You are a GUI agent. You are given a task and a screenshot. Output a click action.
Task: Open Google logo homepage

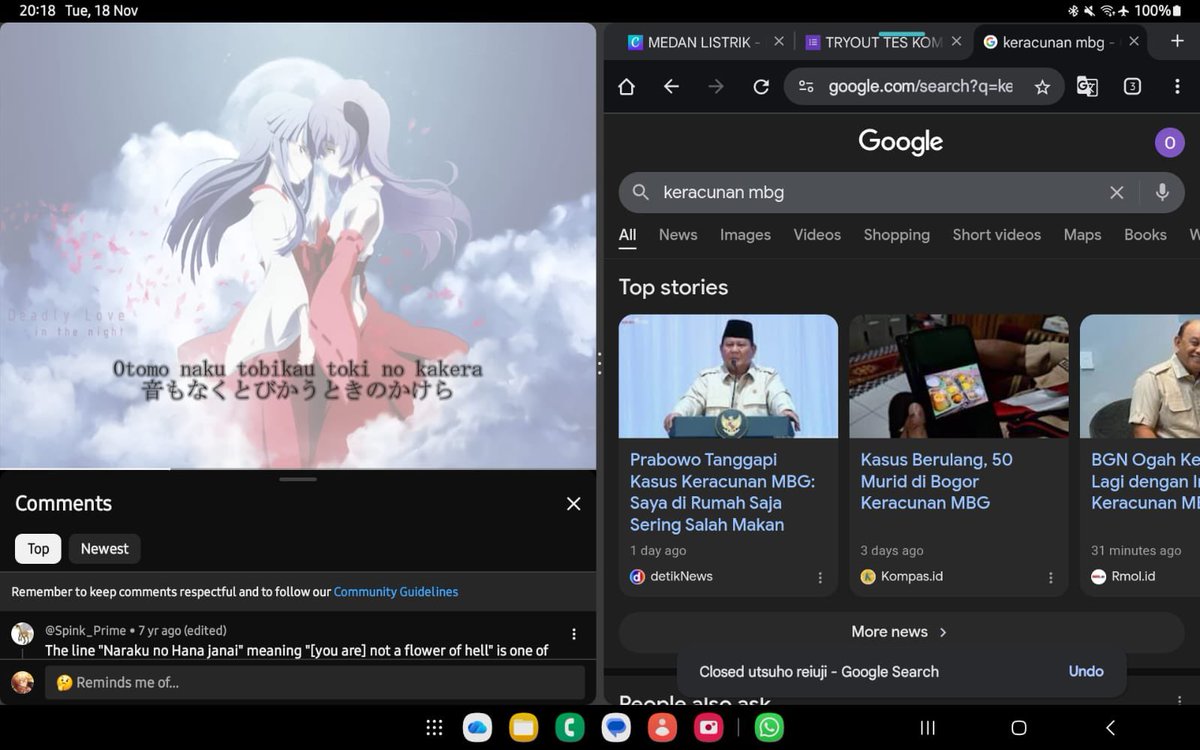click(901, 143)
